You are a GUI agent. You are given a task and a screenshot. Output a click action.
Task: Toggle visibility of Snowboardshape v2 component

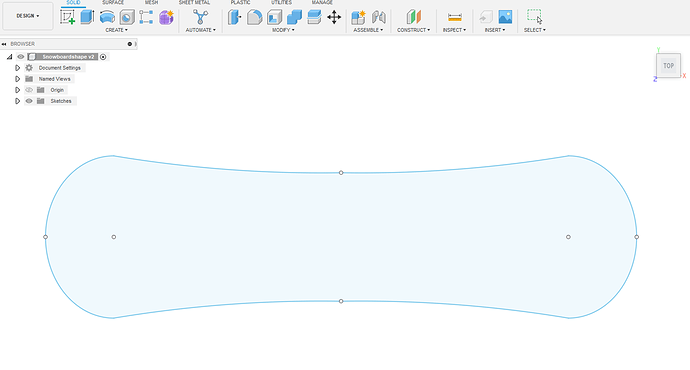coord(20,57)
